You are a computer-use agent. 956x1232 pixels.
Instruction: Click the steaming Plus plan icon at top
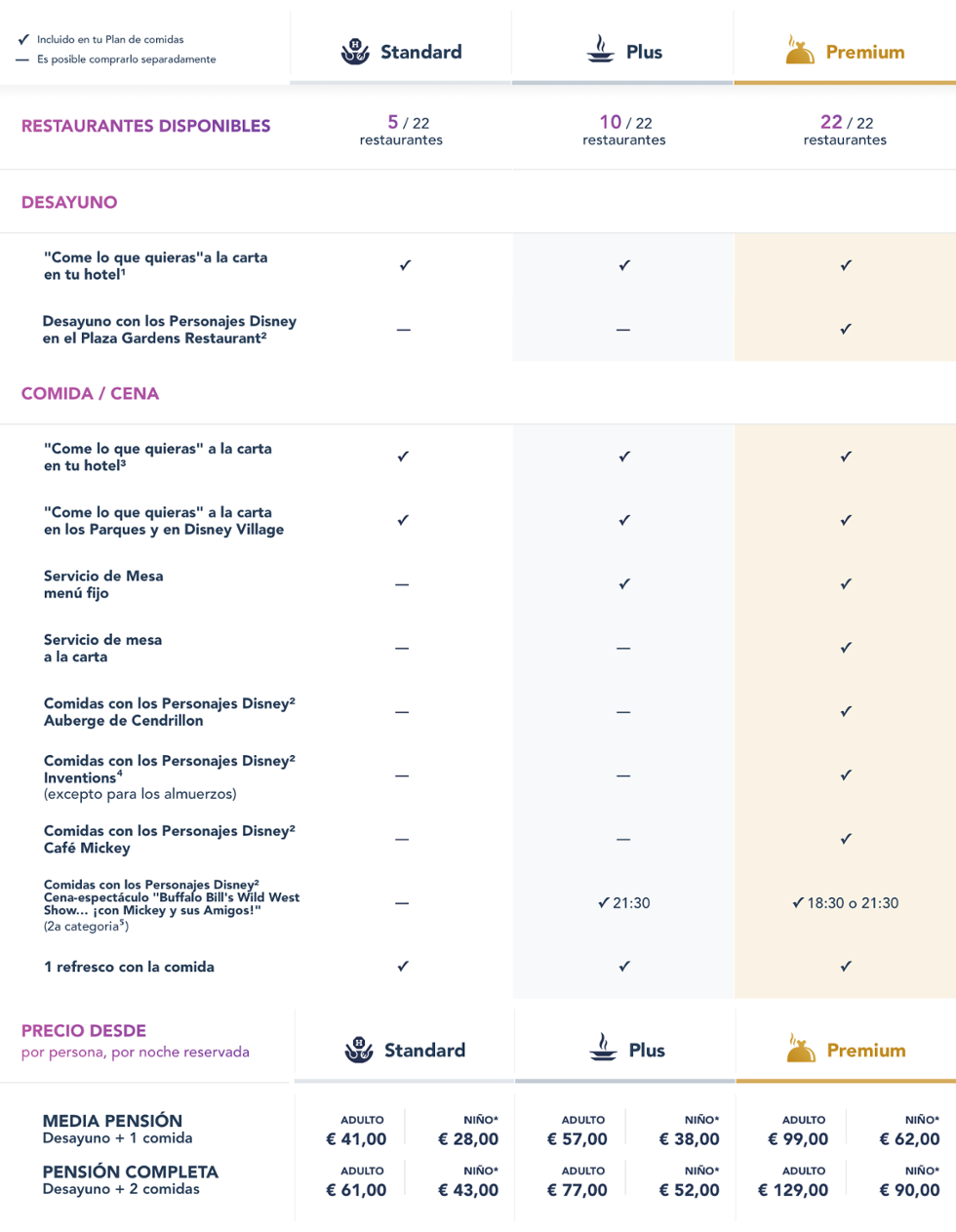point(601,50)
